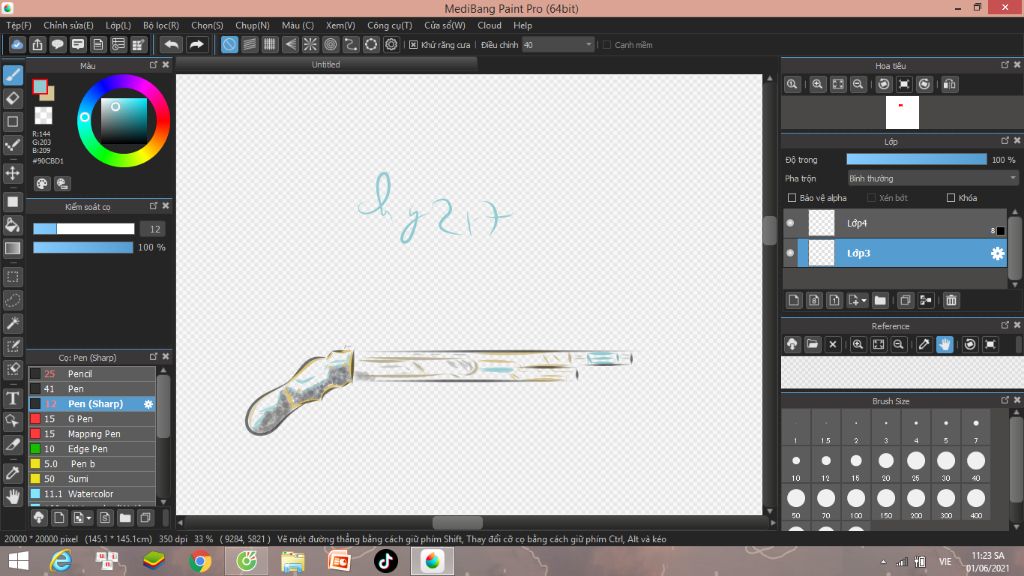Open the Bộ lọc(R) menu
Screen dimensions: 1024x576
(x=161, y=25)
